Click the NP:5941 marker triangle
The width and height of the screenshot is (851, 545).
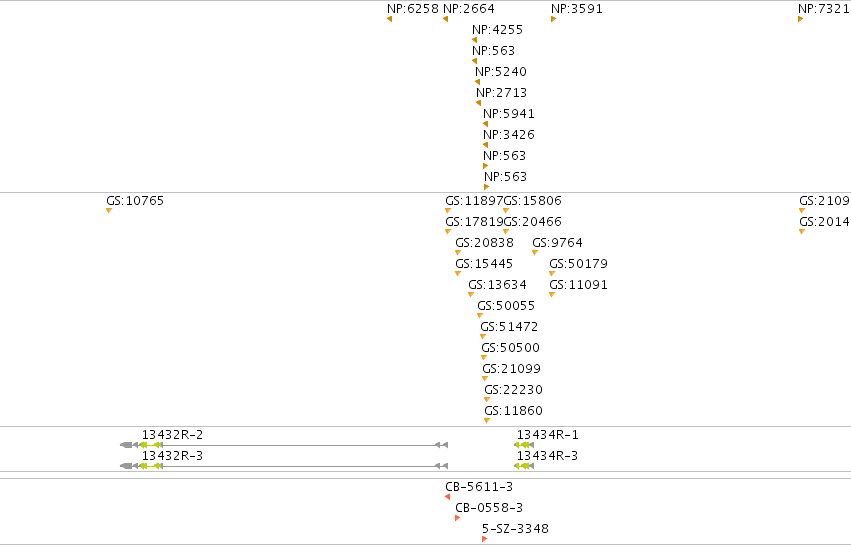(485, 124)
